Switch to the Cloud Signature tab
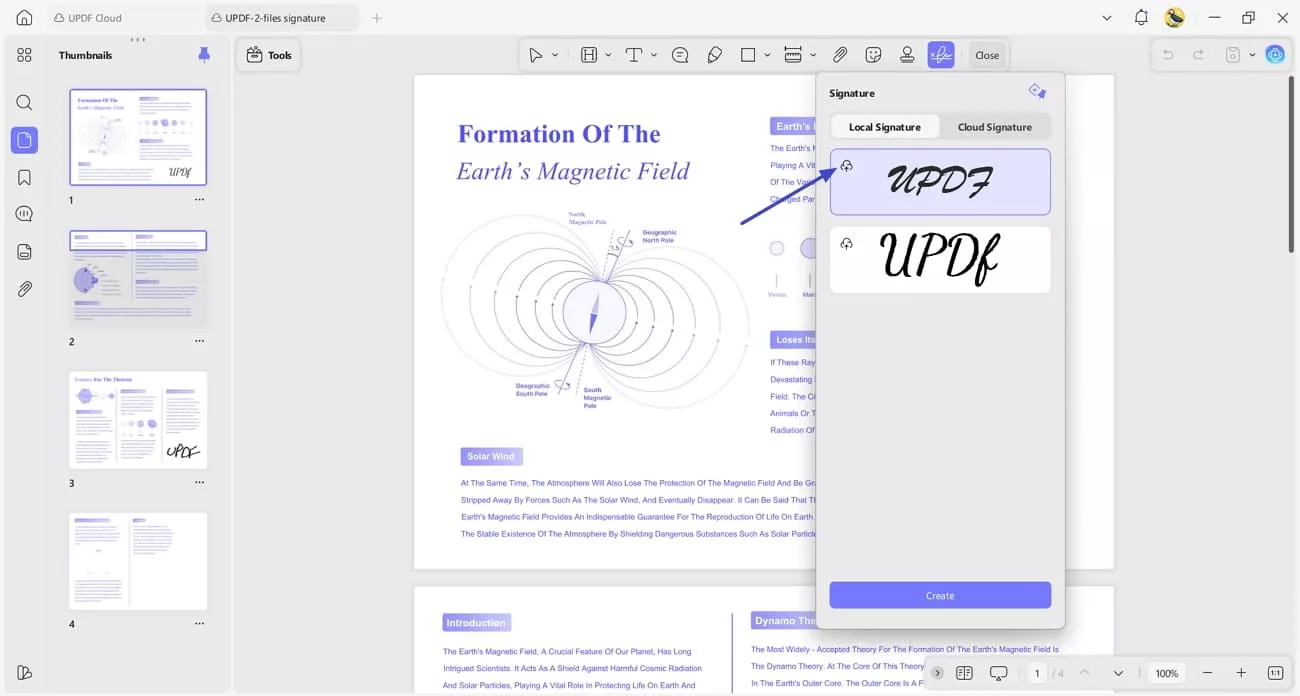The image size is (1300, 696). [995, 127]
